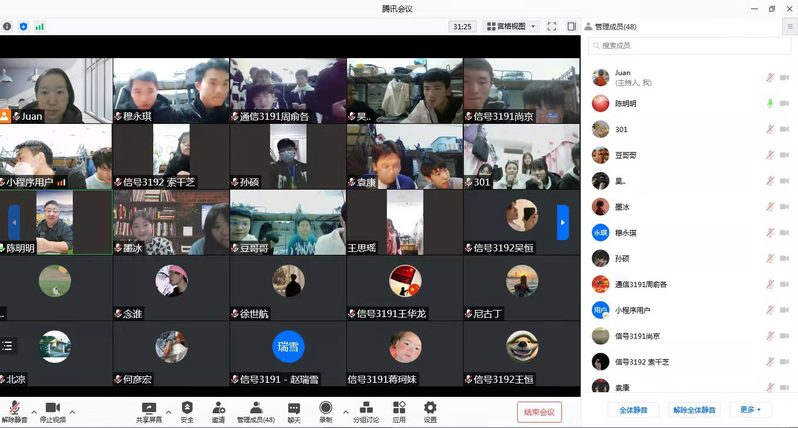Screen dimensions: 798x428
Task: Open 设置 settings gear
Action: [430, 411]
